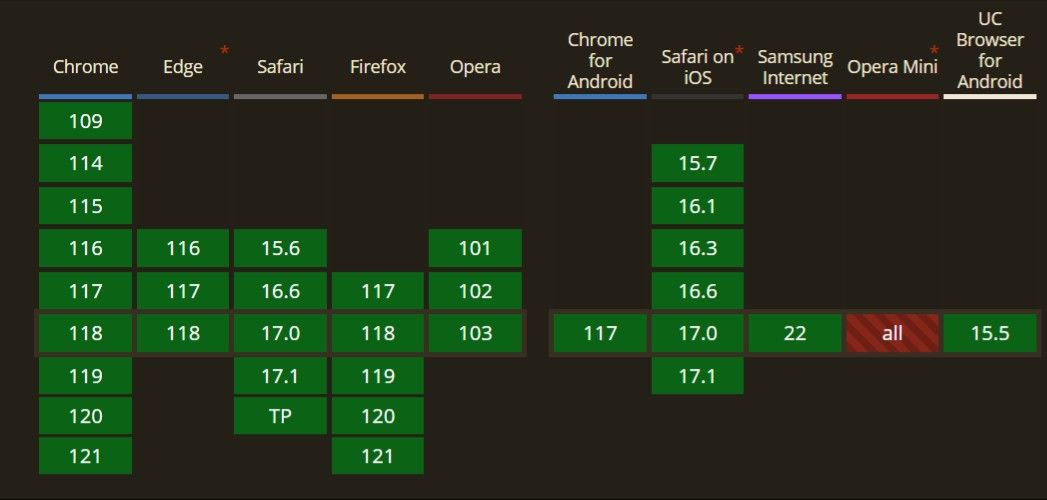Open the Firefox column header

tap(378, 67)
